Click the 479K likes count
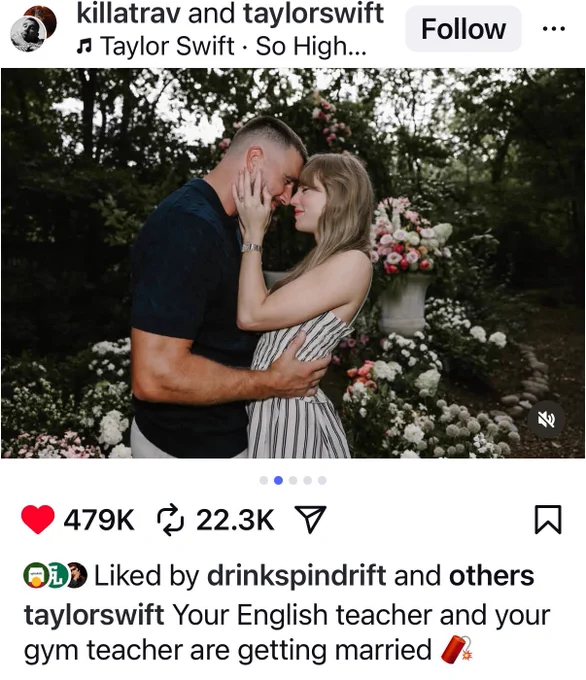The width and height of the screenshot is (586, 680). coord(99,520)
